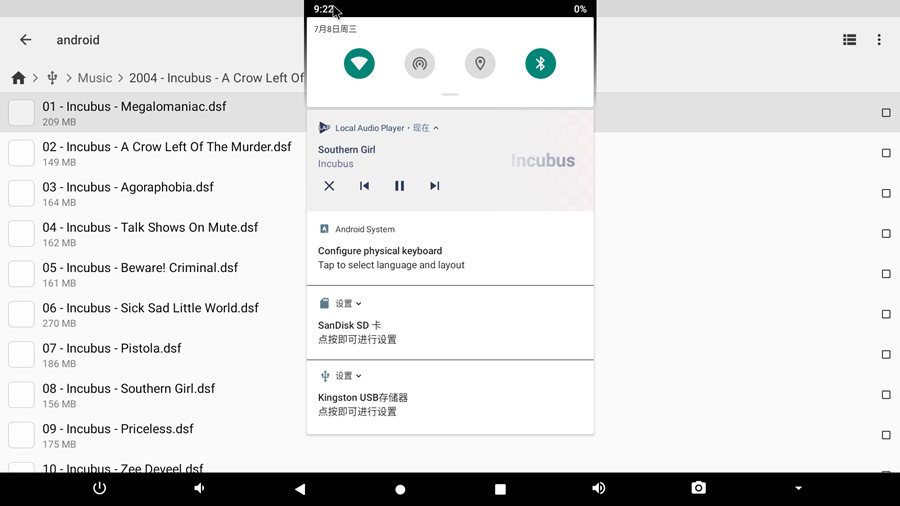The height and width of the screenshot is (506, 900).
Task: Toggle the hotspot quick setting
Action: click(x=420, y=63)
